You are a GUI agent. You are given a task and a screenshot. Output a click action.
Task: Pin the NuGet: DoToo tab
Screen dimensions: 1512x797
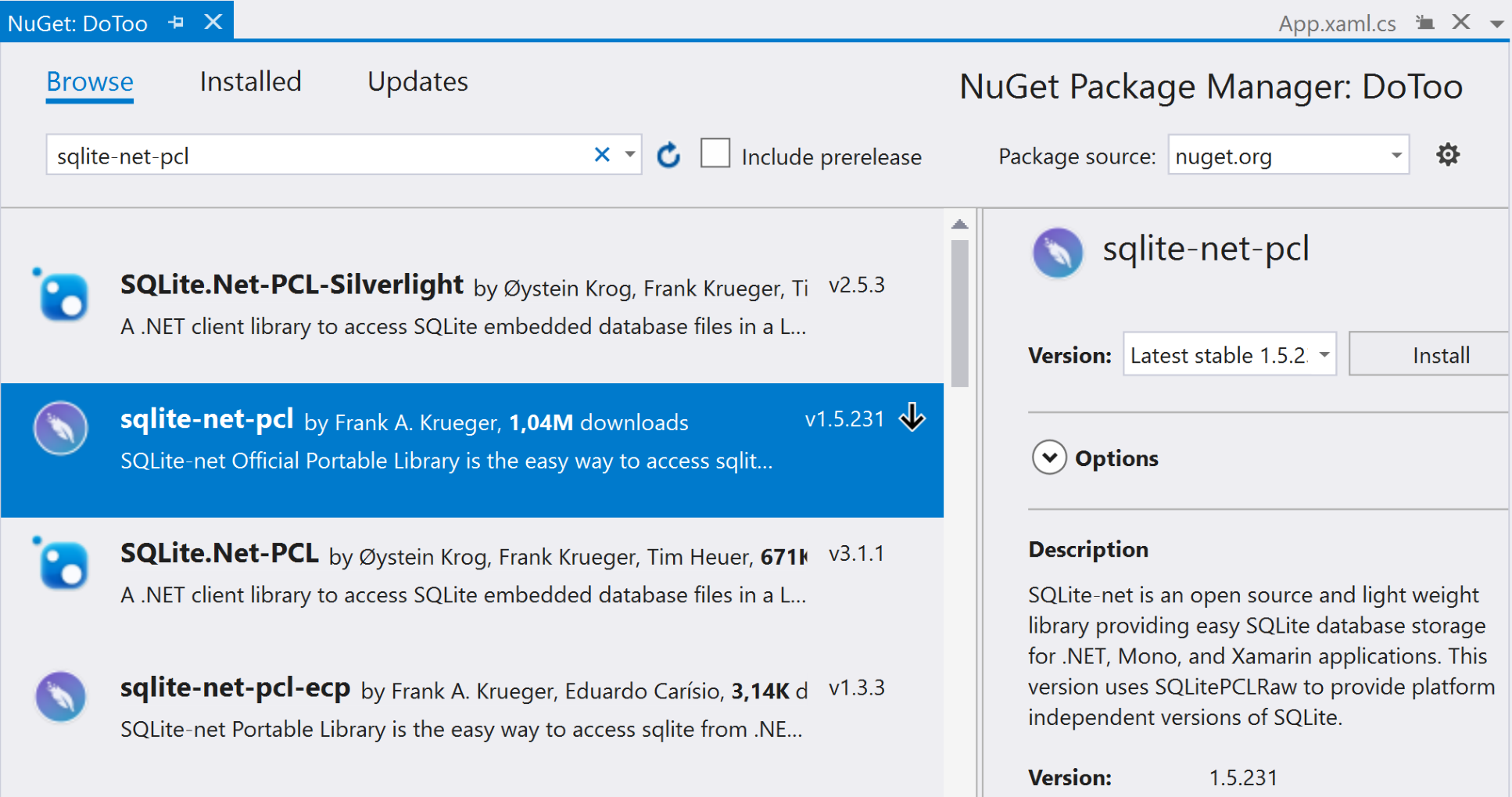tap(176, 22)
